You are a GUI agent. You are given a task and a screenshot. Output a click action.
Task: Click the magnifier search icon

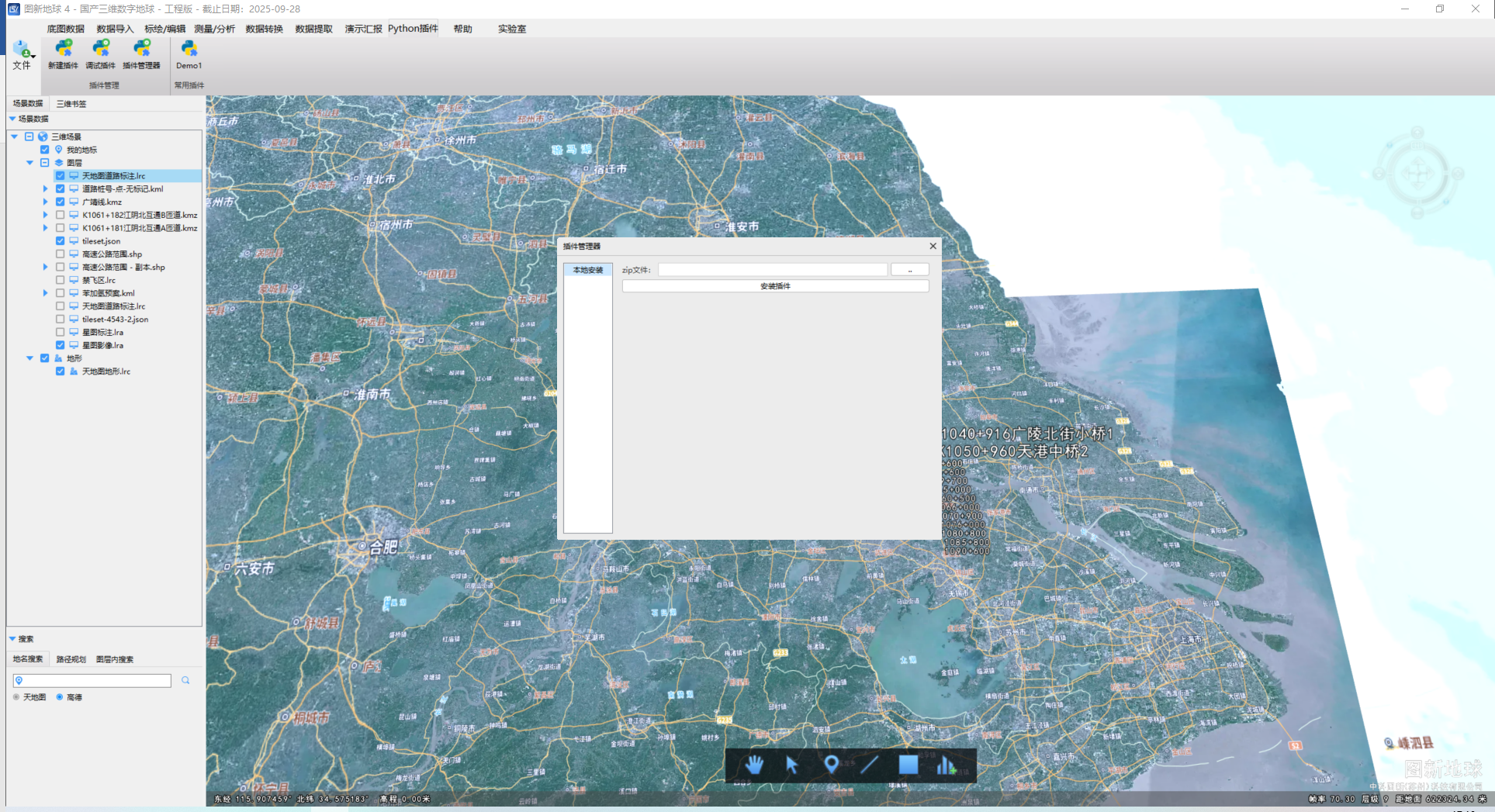pos(185,680)
